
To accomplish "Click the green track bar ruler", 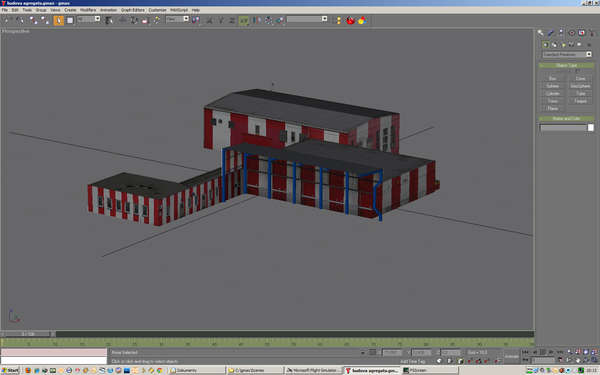I will click(267, 342).
